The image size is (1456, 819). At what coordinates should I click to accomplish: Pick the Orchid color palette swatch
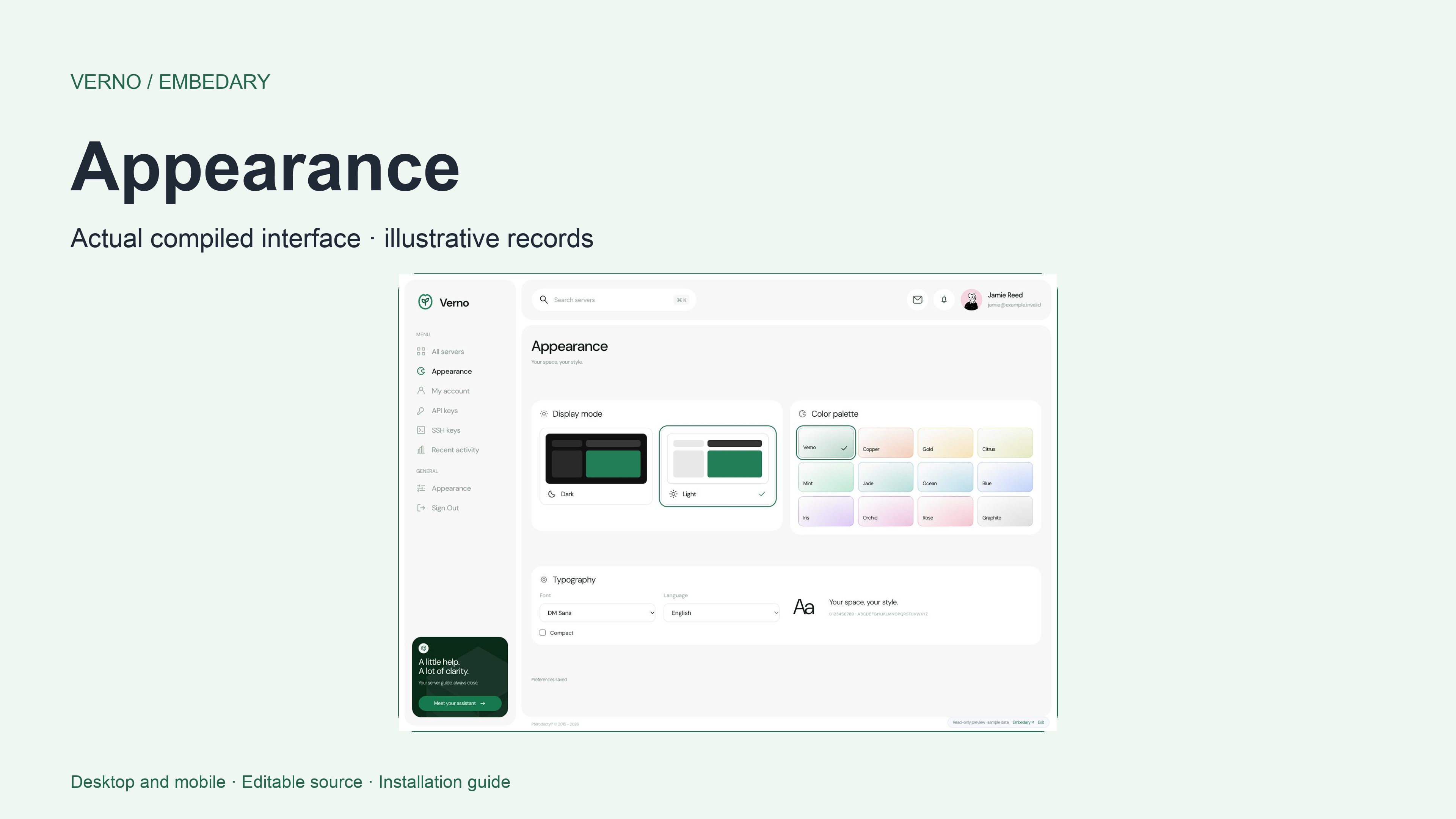point(886,511)
